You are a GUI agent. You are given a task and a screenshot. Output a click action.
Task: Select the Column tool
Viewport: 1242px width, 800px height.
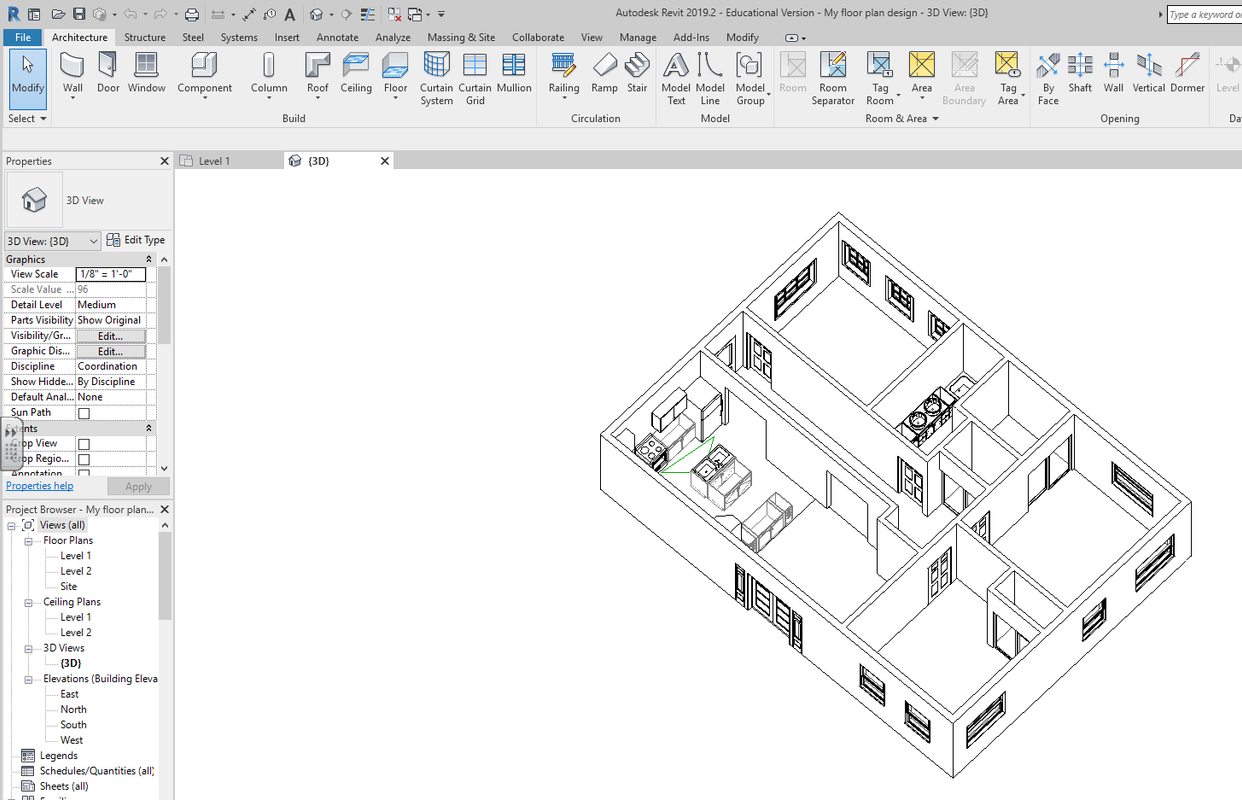(x=269, y=75)
